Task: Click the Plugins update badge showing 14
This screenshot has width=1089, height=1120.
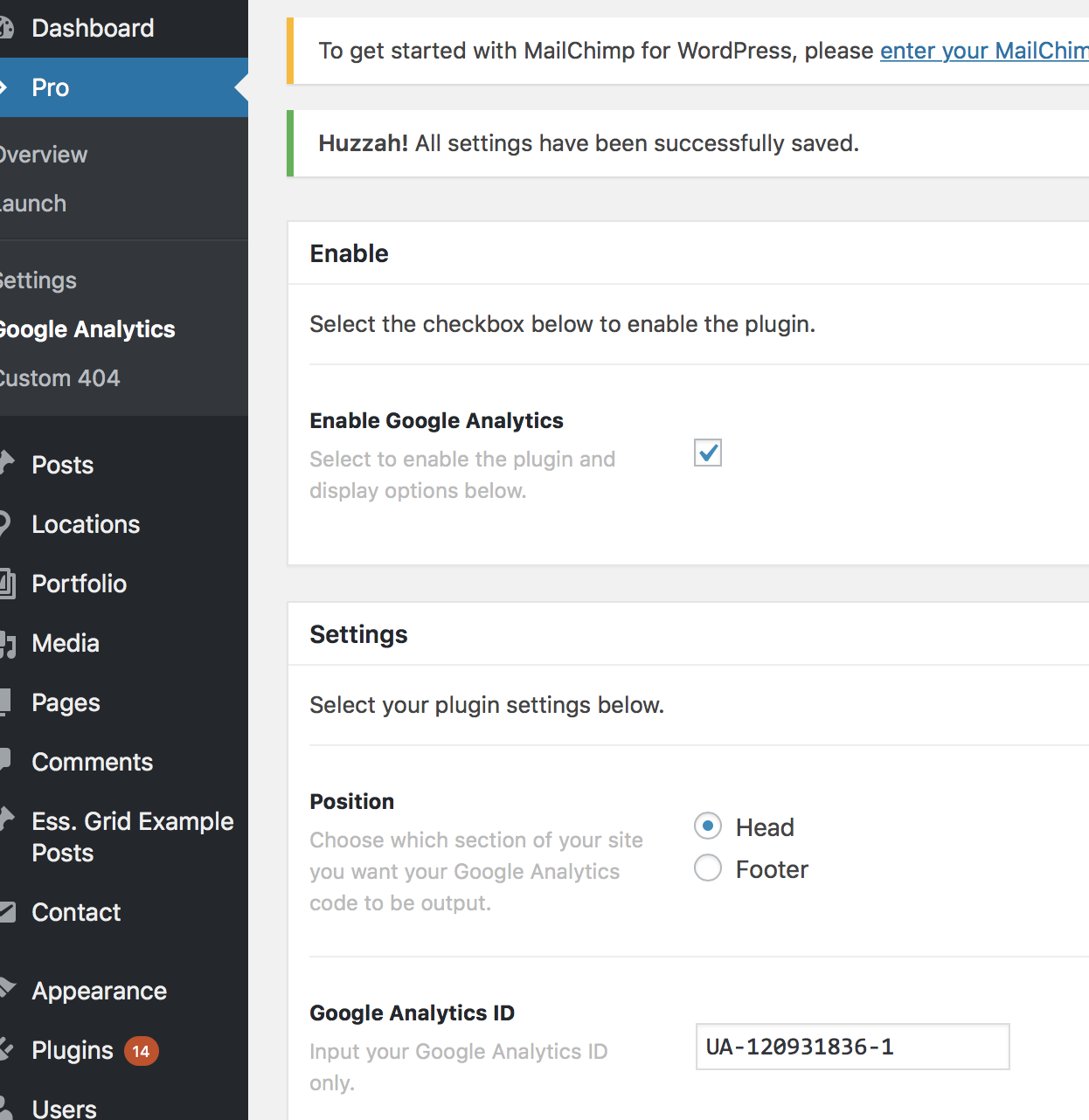Action: click(141, 1051)
